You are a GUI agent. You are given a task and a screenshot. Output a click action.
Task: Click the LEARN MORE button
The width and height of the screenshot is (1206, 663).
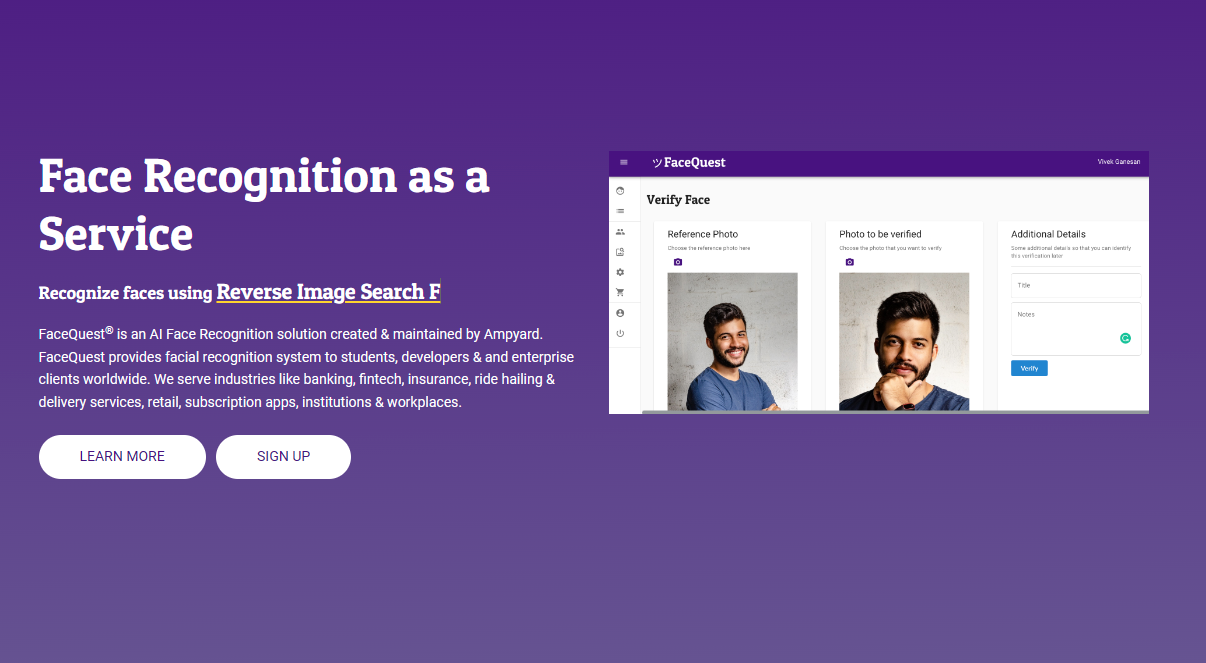click(122, 457)
